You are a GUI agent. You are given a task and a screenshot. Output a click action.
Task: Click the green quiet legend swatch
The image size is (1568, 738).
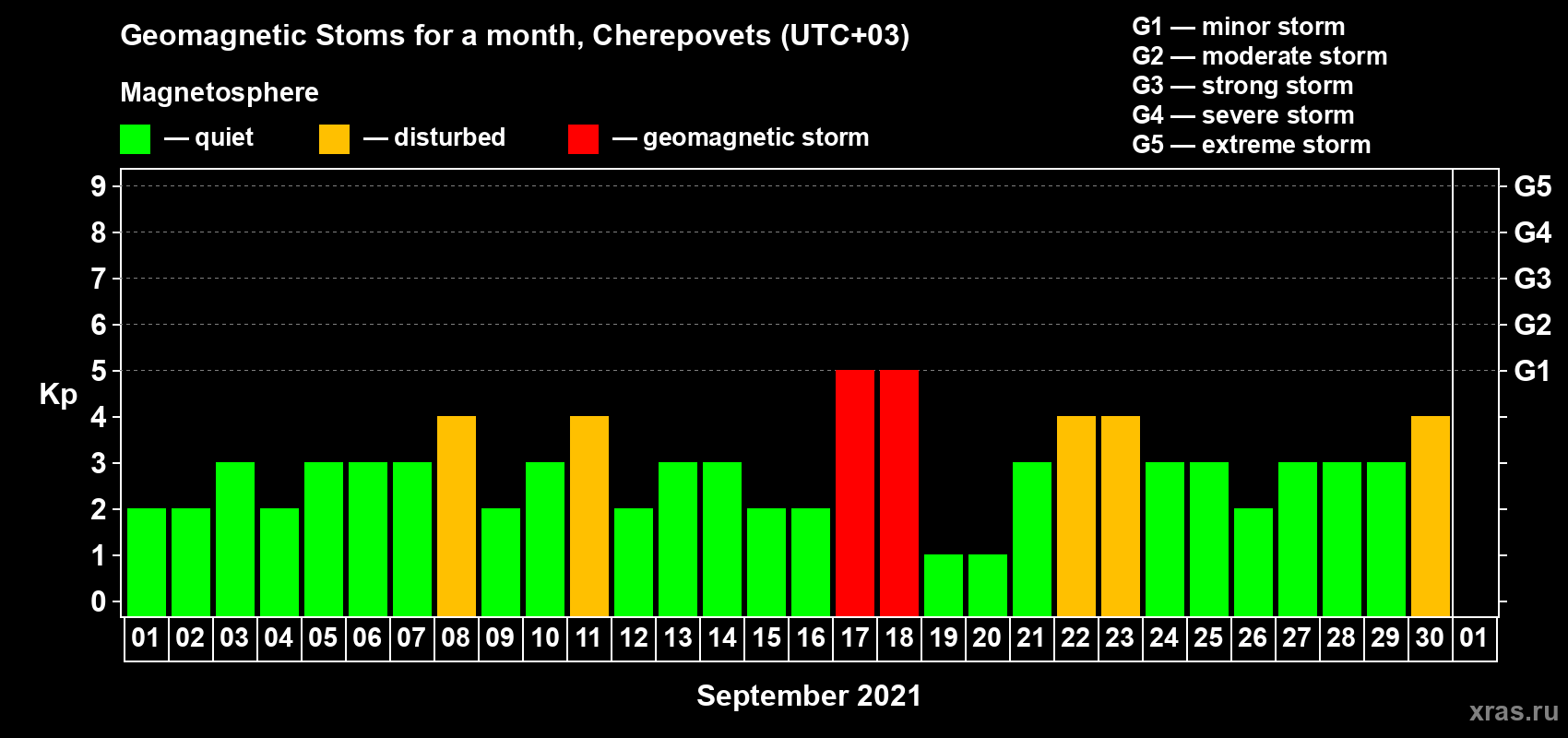135,139
